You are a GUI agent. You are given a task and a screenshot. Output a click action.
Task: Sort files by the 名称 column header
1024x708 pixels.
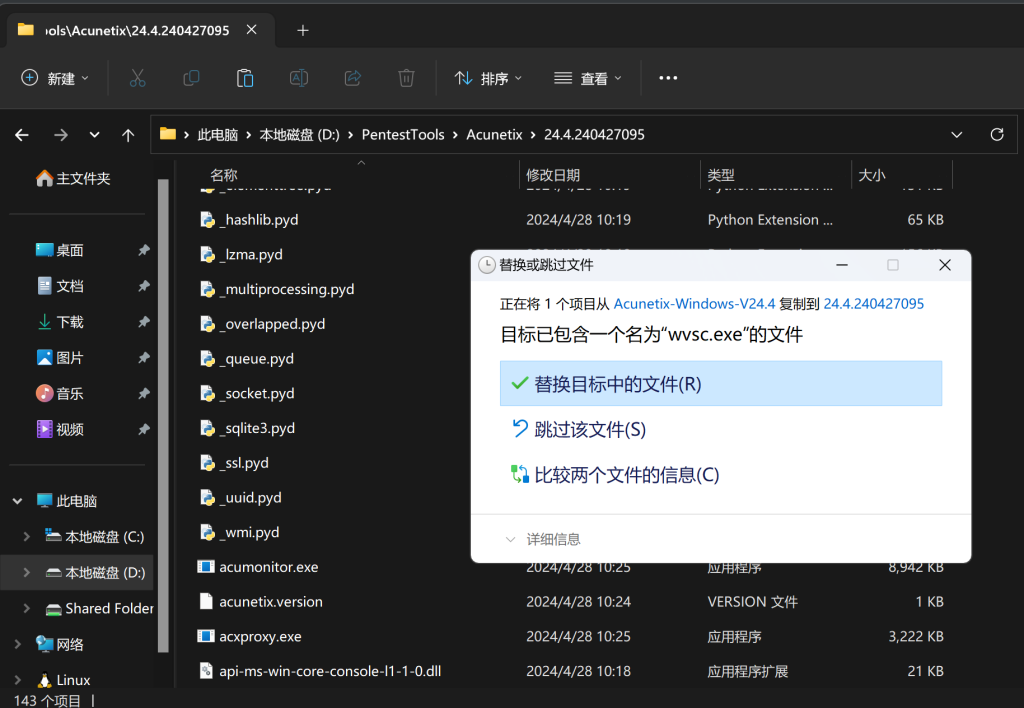[x=222, y=174]
